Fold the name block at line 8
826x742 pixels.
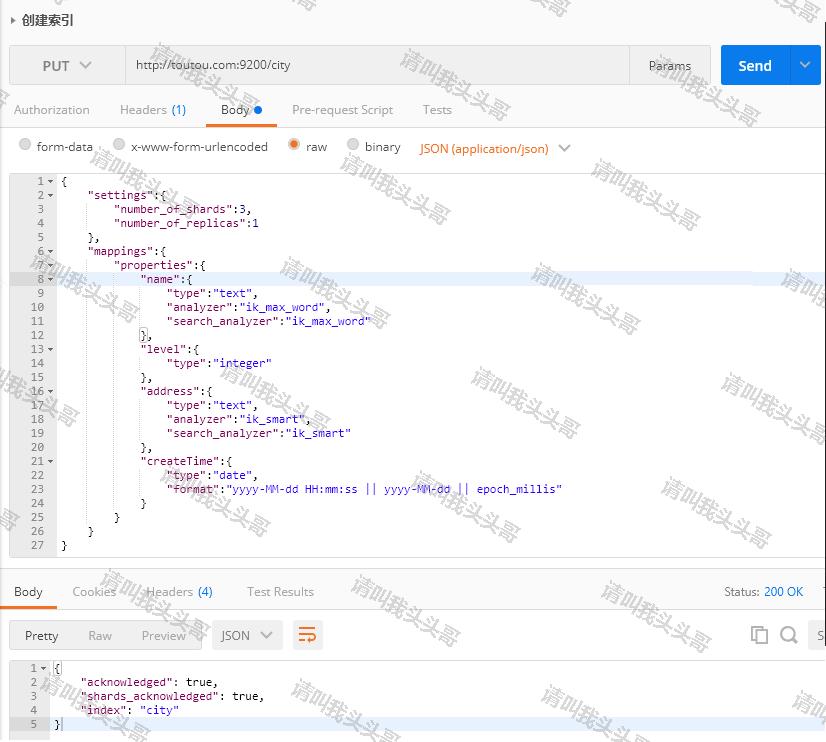tap(51, 279)
